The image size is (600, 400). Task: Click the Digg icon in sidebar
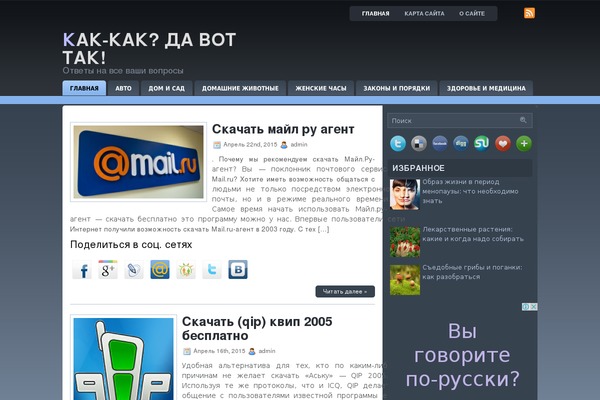461,144
